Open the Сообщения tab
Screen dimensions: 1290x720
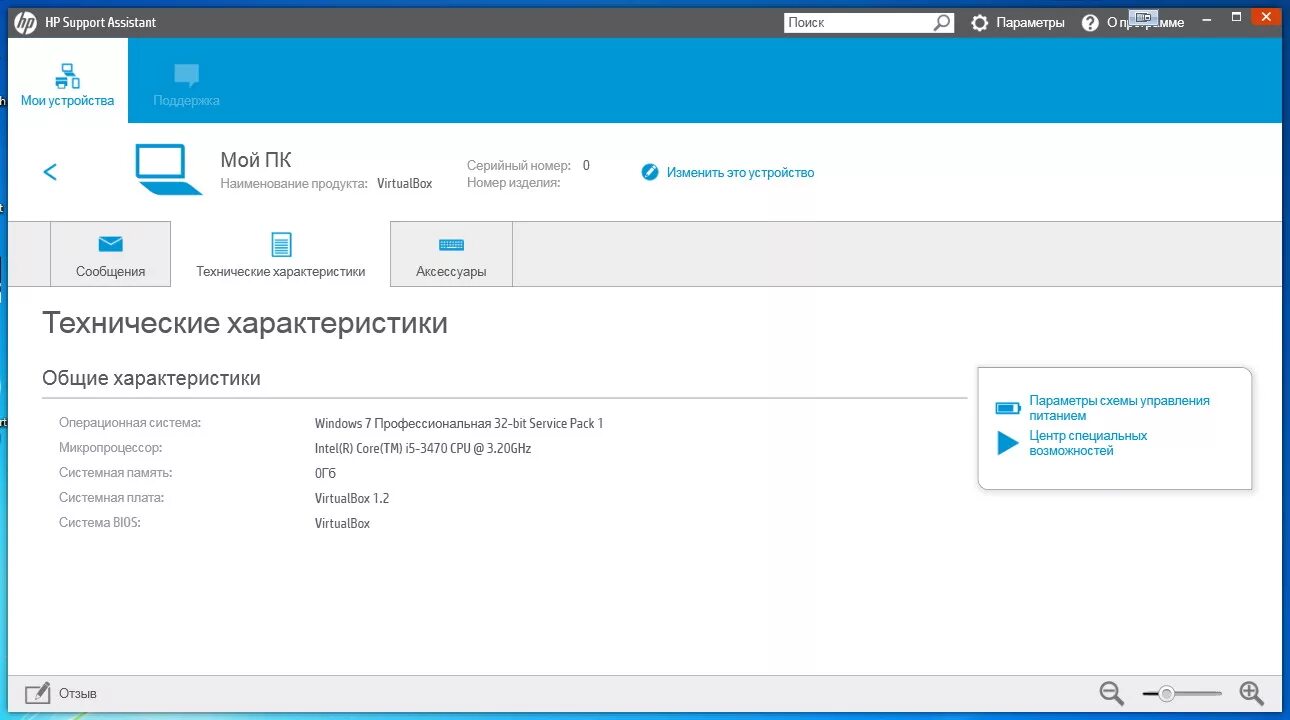[110, 254]
